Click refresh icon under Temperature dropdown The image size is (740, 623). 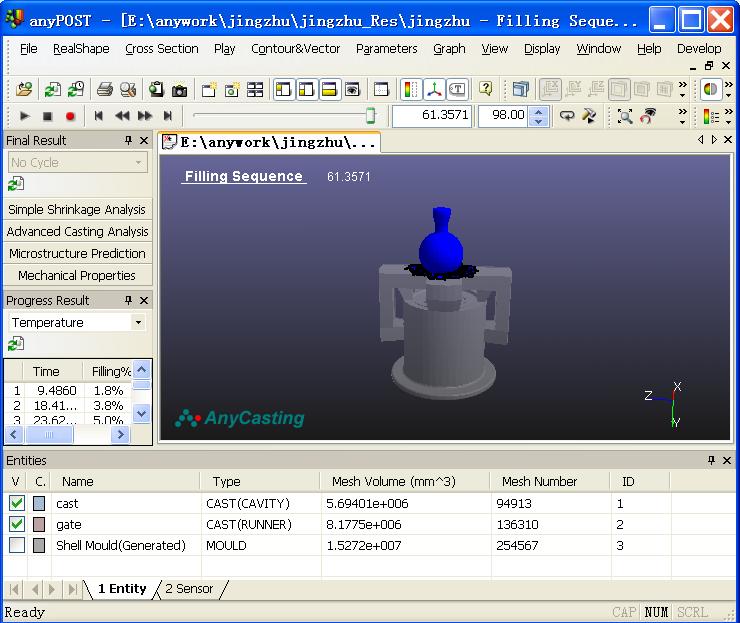(x=16, y=344)
